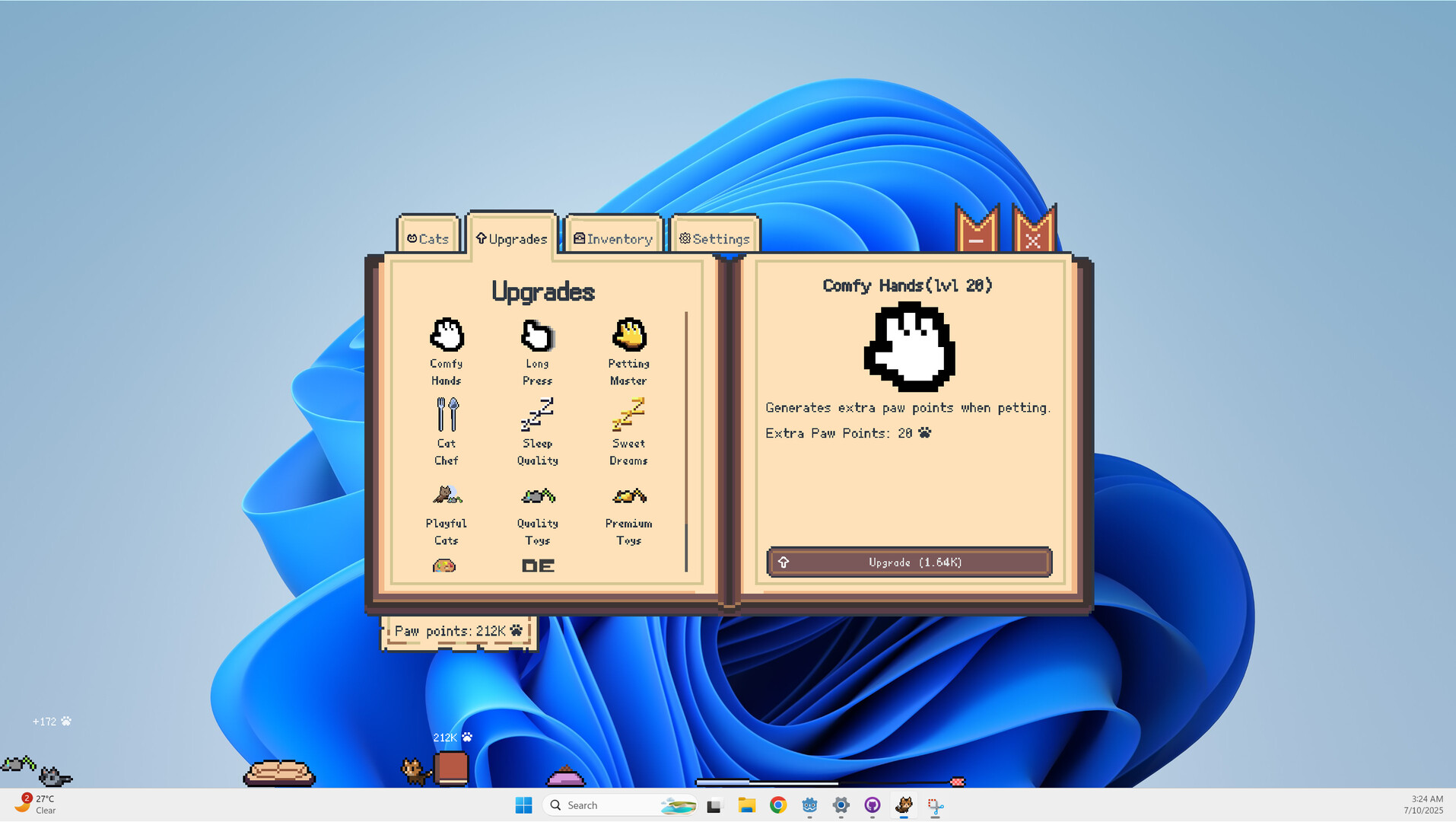Open the Sweet Dreams upgrade

(x=628, y=432)
